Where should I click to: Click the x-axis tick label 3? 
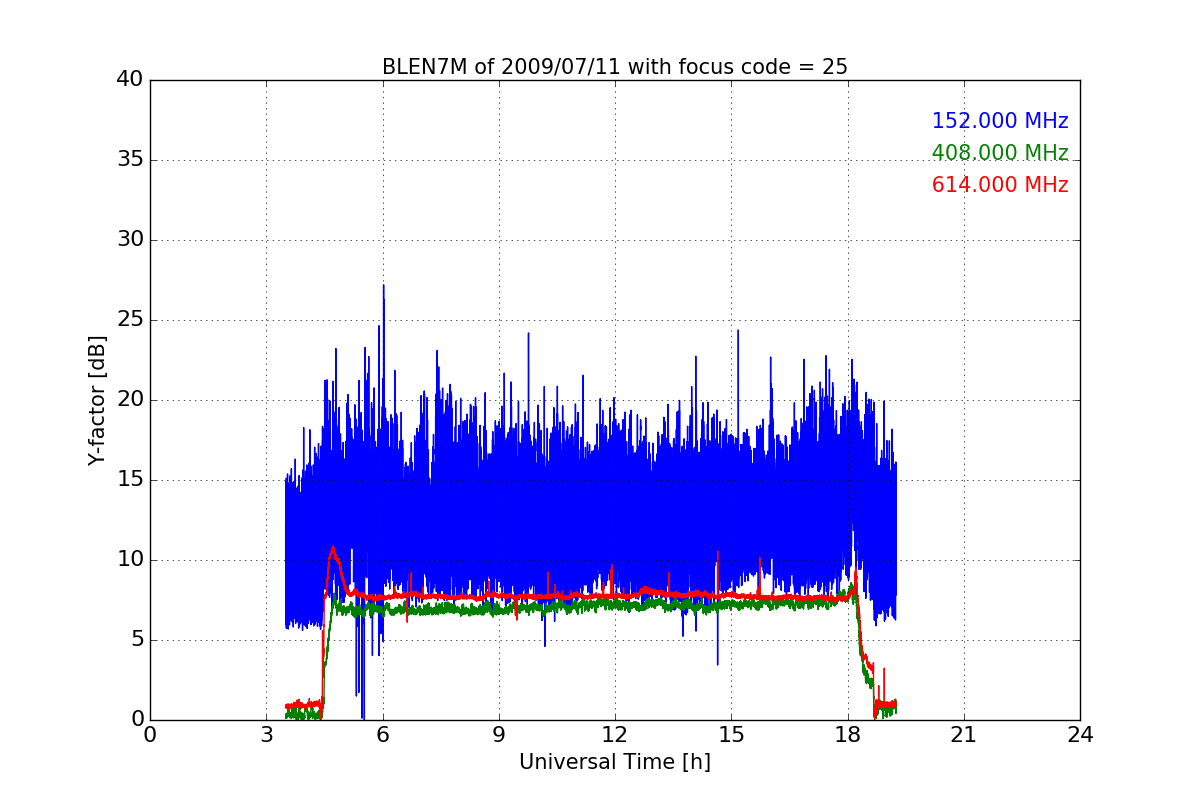pyautogui.click(x=266, y=734)
